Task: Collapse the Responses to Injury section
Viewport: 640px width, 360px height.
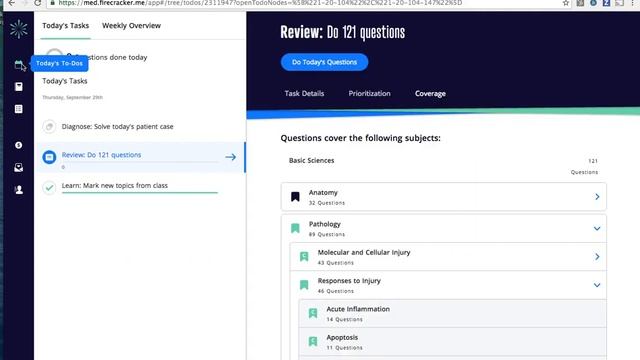Action: (x=597, y=285)
